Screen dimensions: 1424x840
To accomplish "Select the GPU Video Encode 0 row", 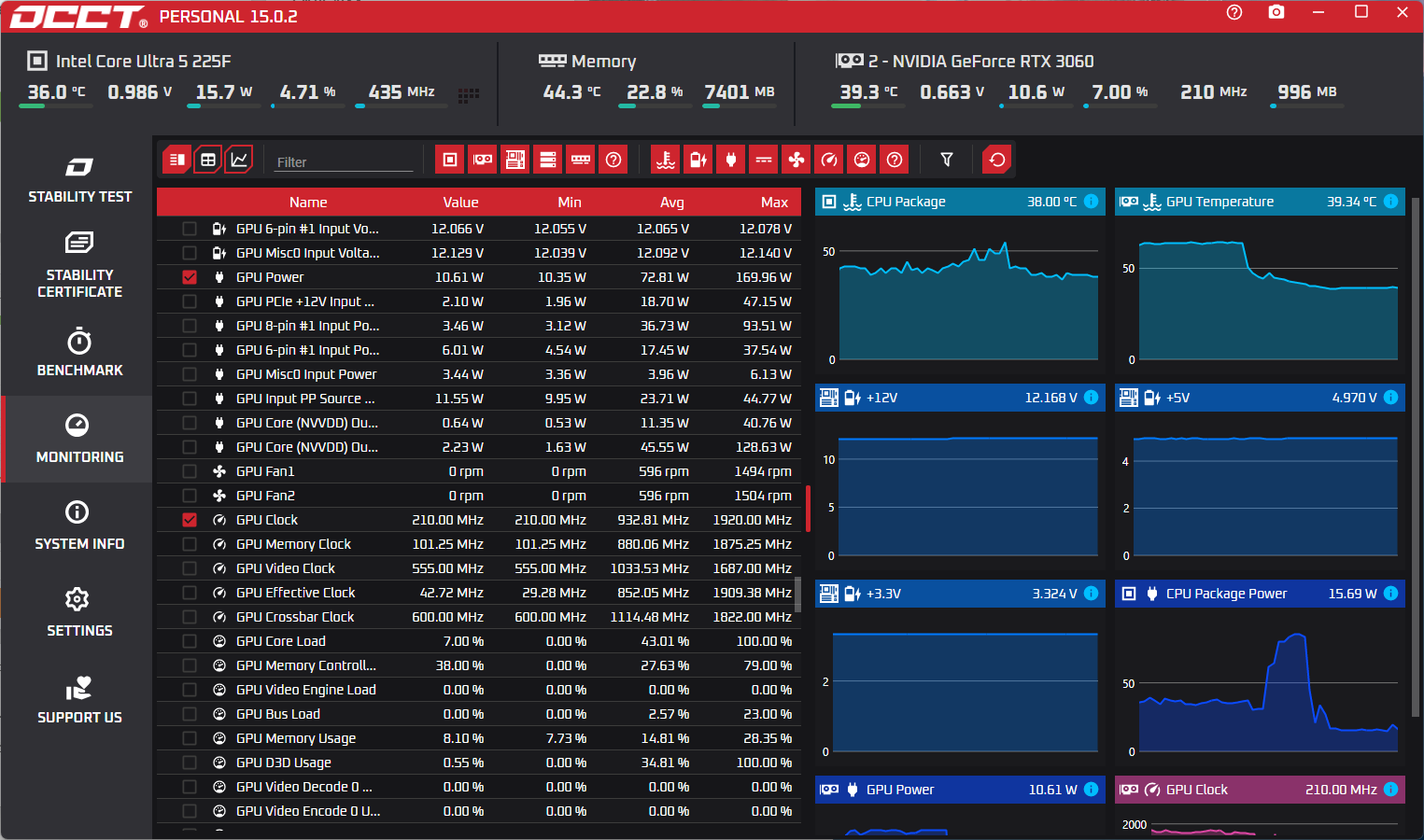I will 479,811.
